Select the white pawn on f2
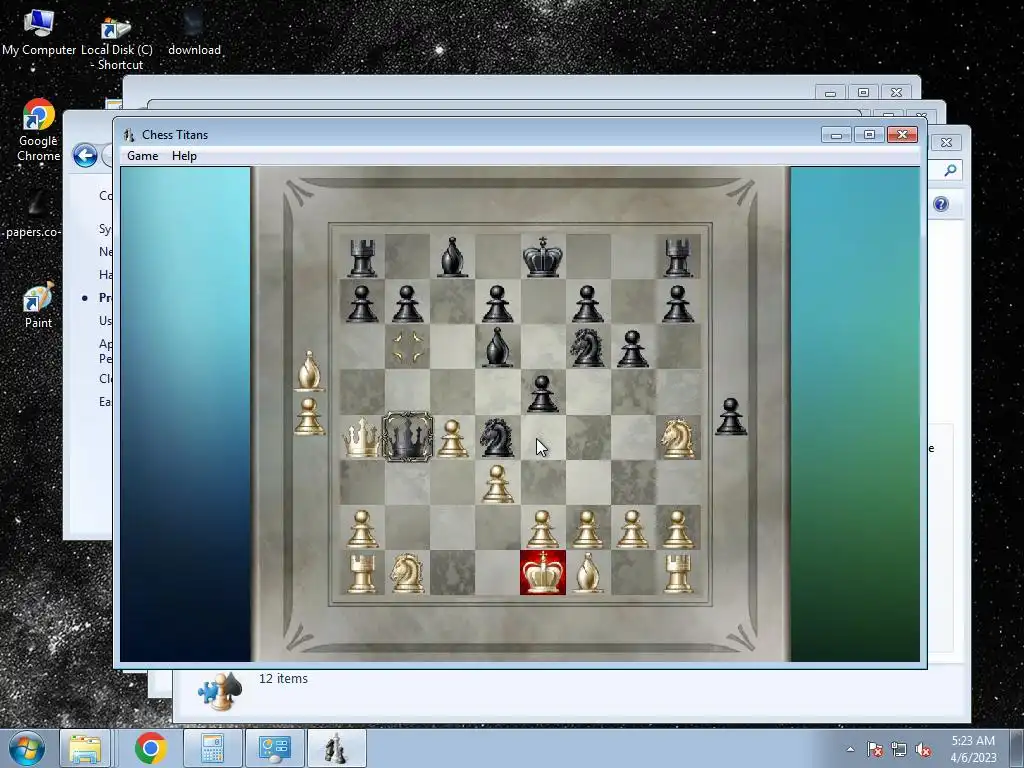This screenshot has width=1024, height=768. point(588,528)
